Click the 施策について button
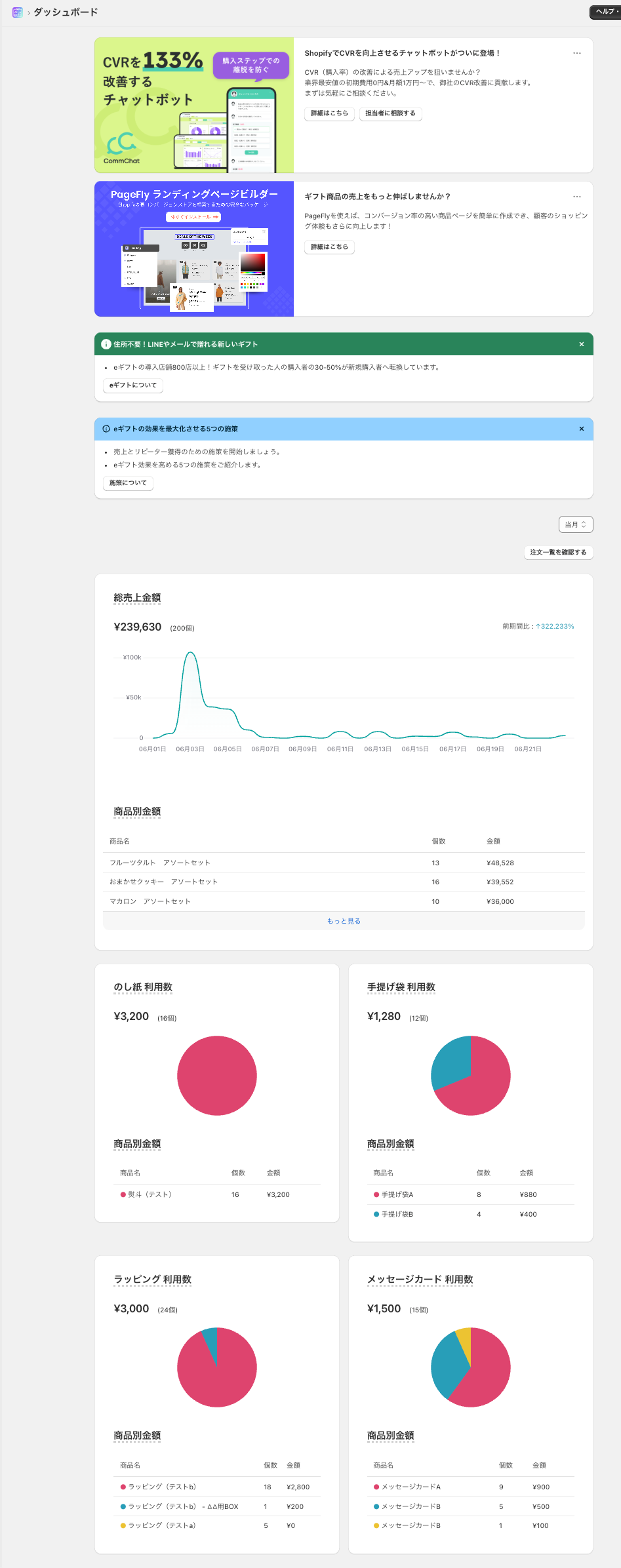 point(128,483)
